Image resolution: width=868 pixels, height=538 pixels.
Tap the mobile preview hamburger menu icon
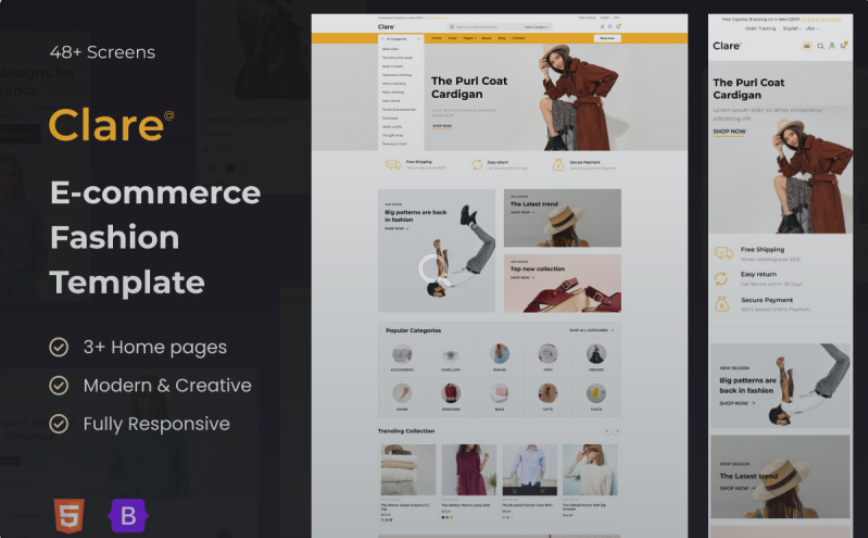(807, 46)
